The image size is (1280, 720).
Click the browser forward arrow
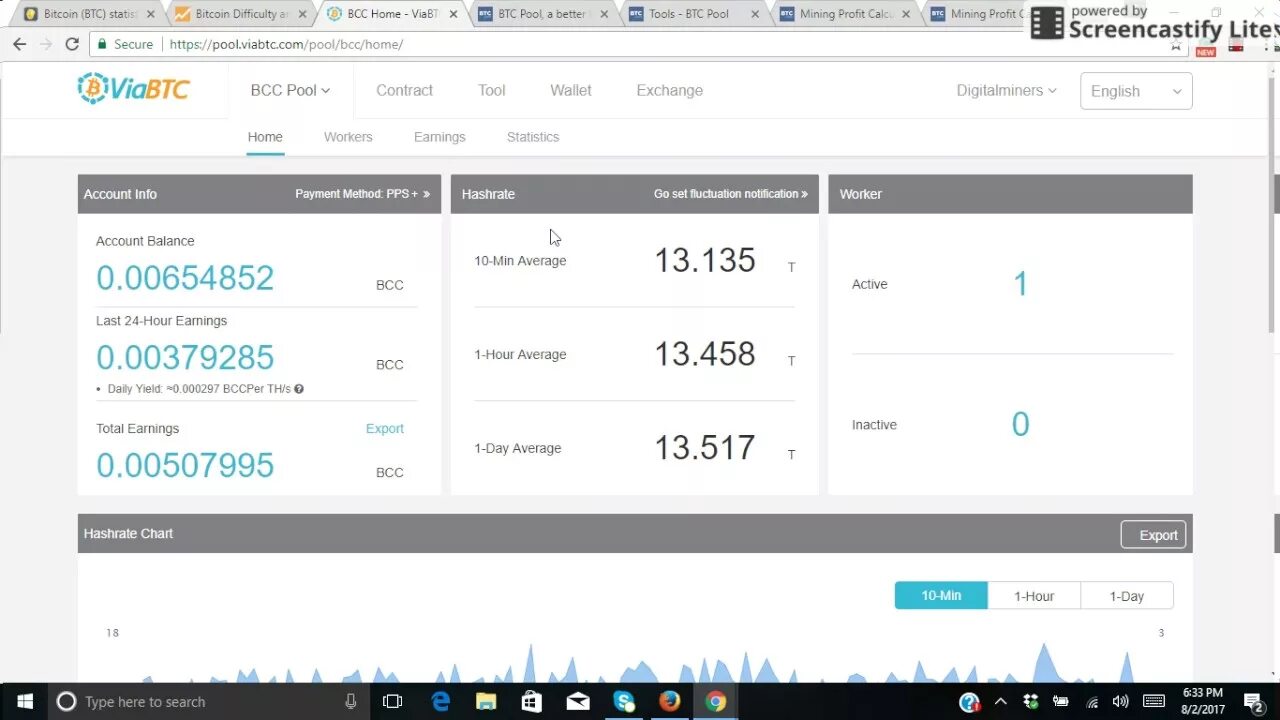46,44
